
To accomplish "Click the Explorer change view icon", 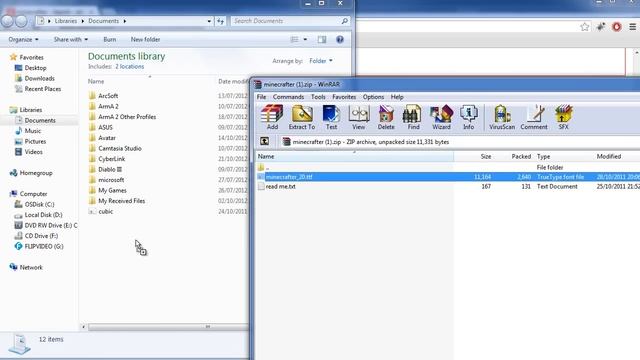I will point(294,40).
